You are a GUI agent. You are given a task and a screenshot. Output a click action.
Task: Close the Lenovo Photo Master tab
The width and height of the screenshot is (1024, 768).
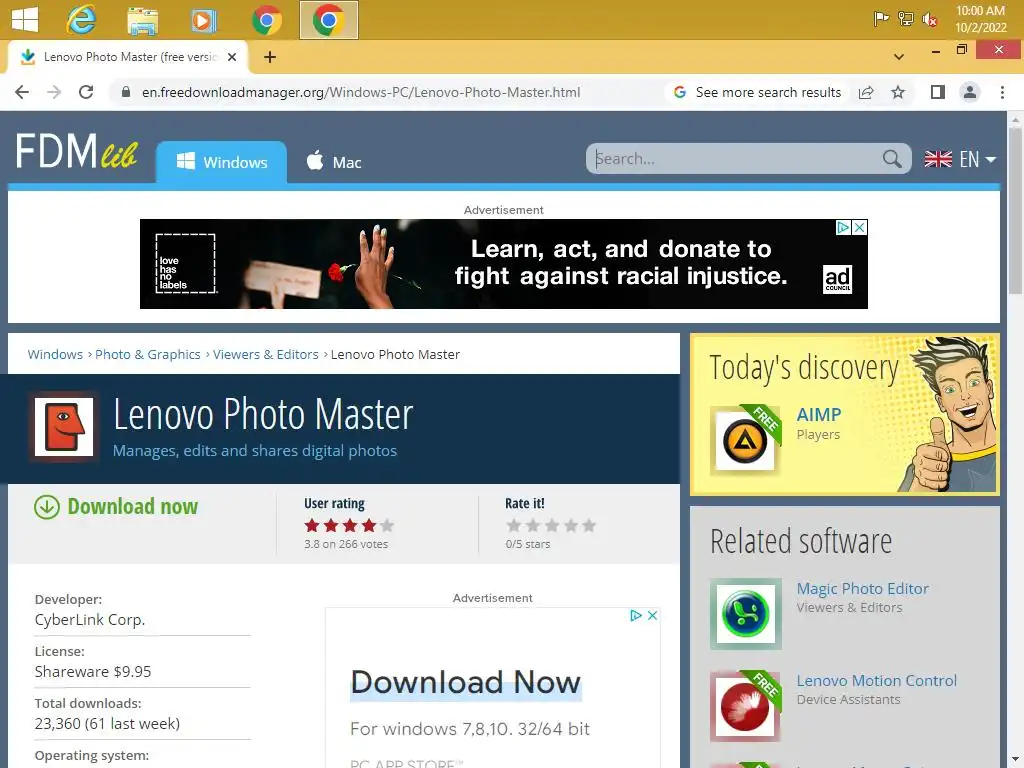pyautogui.click(x=232, y=57)
